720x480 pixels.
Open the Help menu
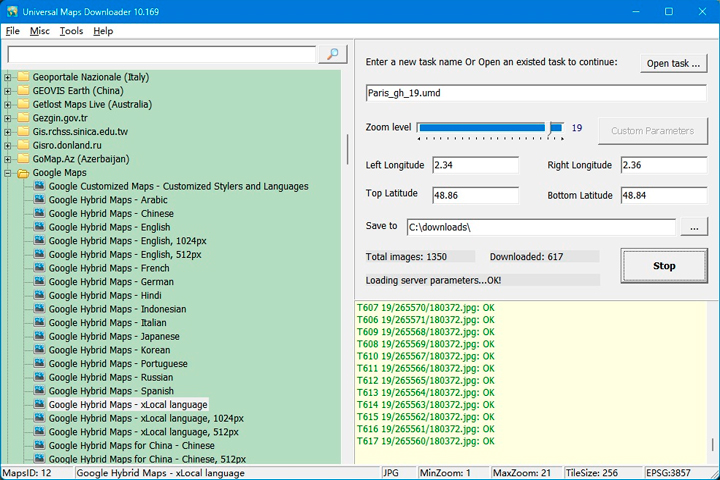click(103, 31)
